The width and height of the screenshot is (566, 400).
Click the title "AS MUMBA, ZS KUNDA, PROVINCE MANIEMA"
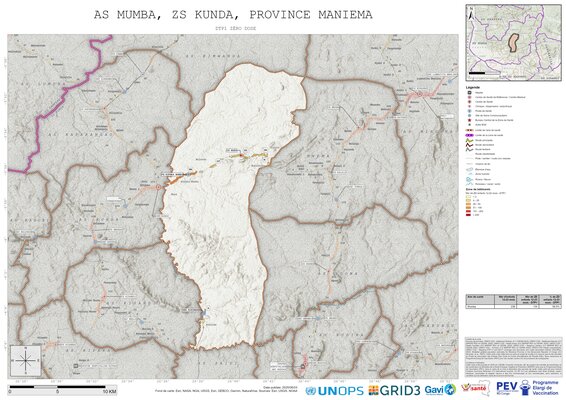(233, 15)
